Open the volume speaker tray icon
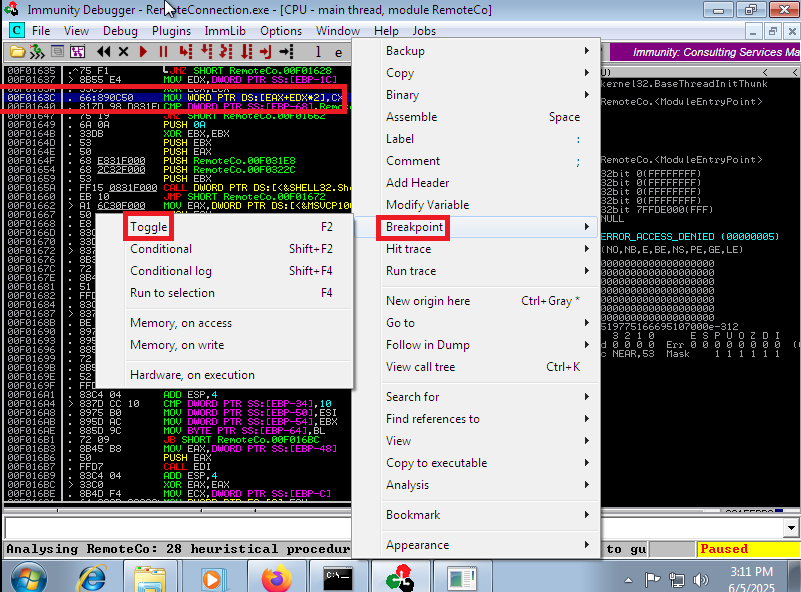Viewport: 801px width, 592px height. point(700,580)
